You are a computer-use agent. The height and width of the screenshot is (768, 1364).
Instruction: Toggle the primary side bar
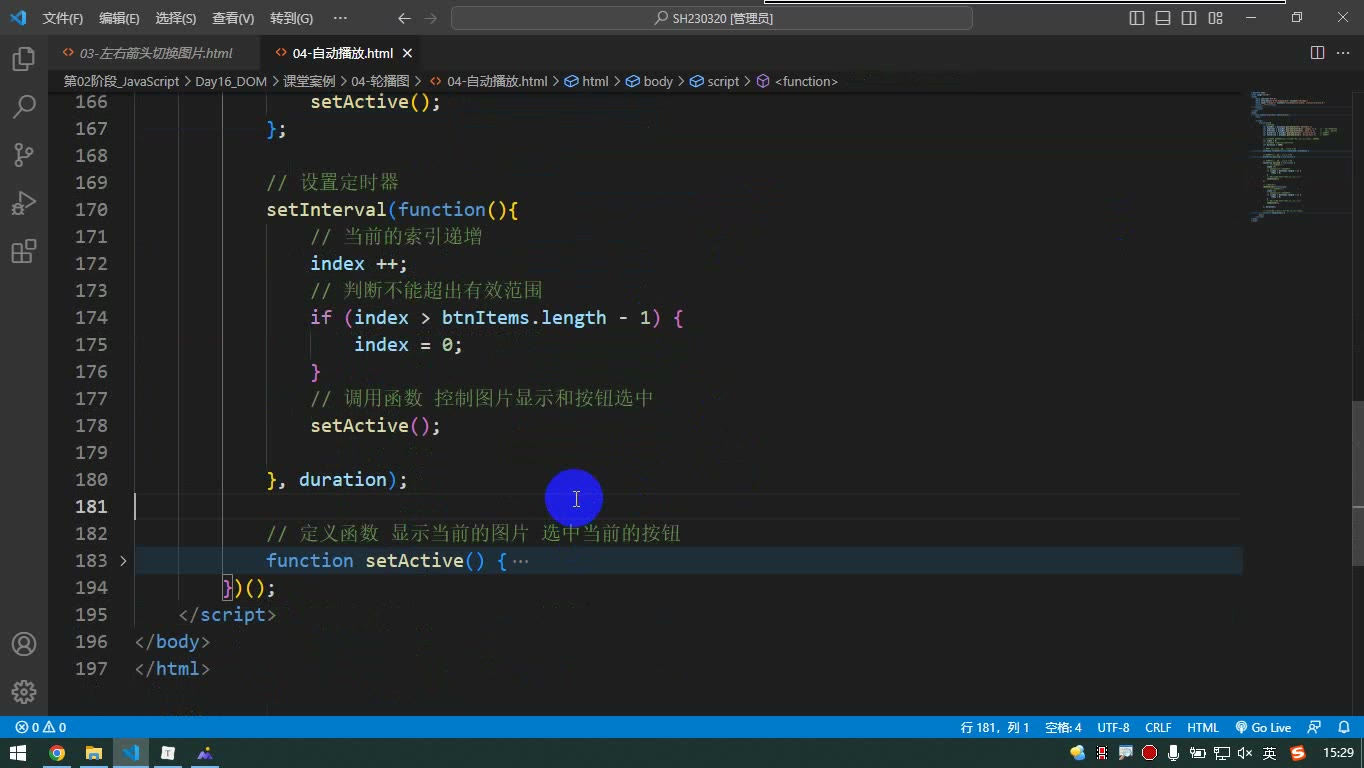click(1137, 18)
